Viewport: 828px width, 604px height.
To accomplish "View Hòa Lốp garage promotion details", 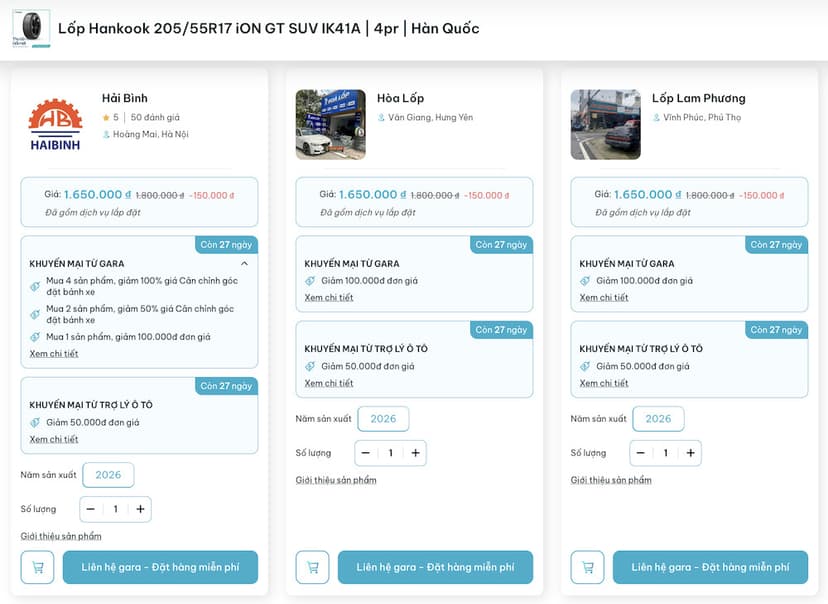I will [329, 298].
